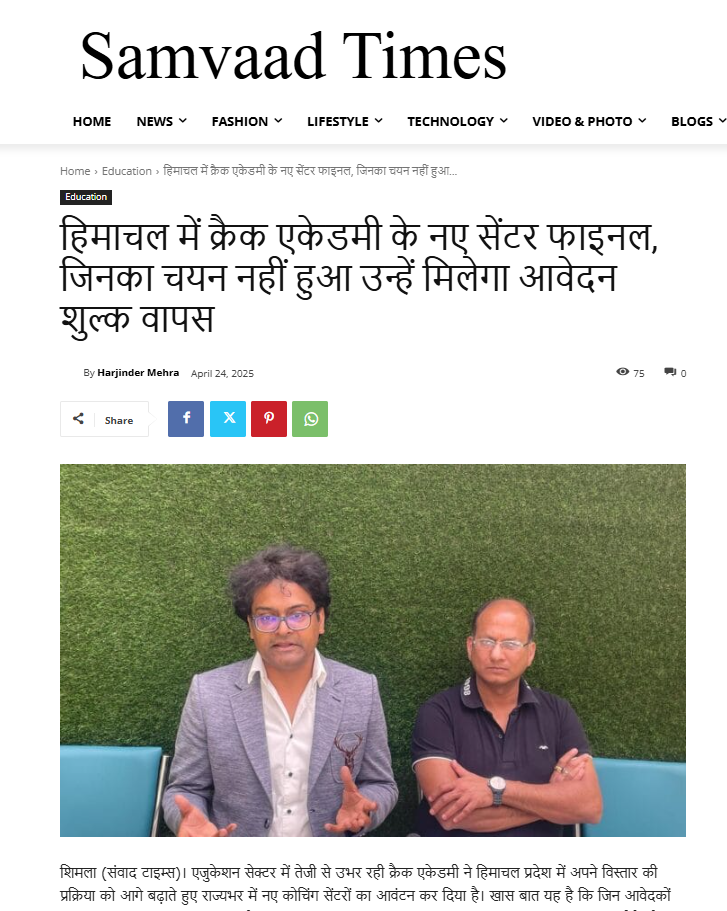This screenshot has height=911, width=727.
Task: Open the VIDEO & PHOTO menu
Action: click(589, 121)
